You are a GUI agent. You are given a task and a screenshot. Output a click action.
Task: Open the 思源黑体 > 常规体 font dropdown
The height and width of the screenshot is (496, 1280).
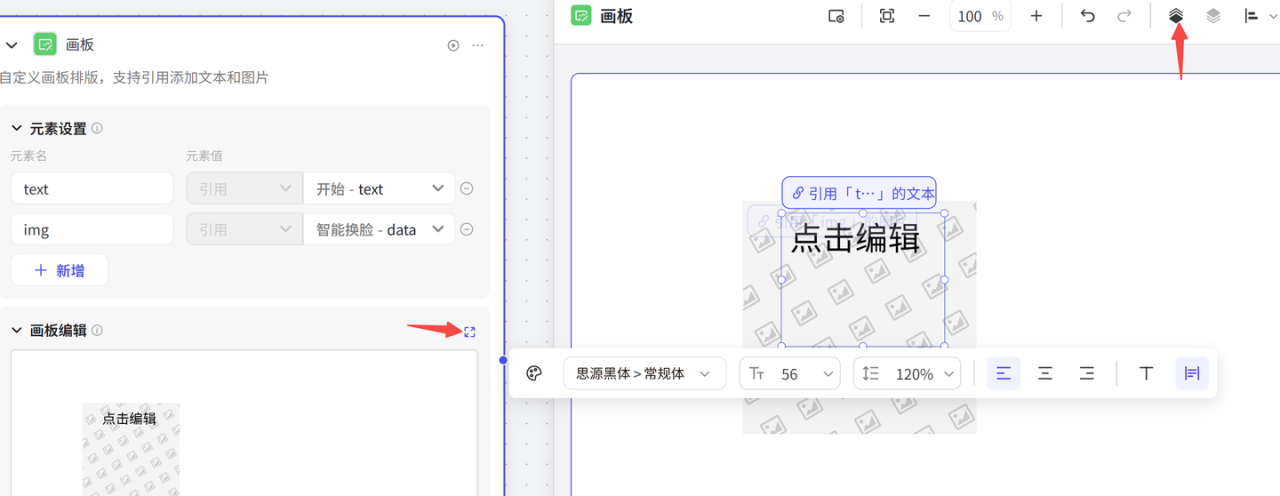pyautogui.click(x=645, y=373)
